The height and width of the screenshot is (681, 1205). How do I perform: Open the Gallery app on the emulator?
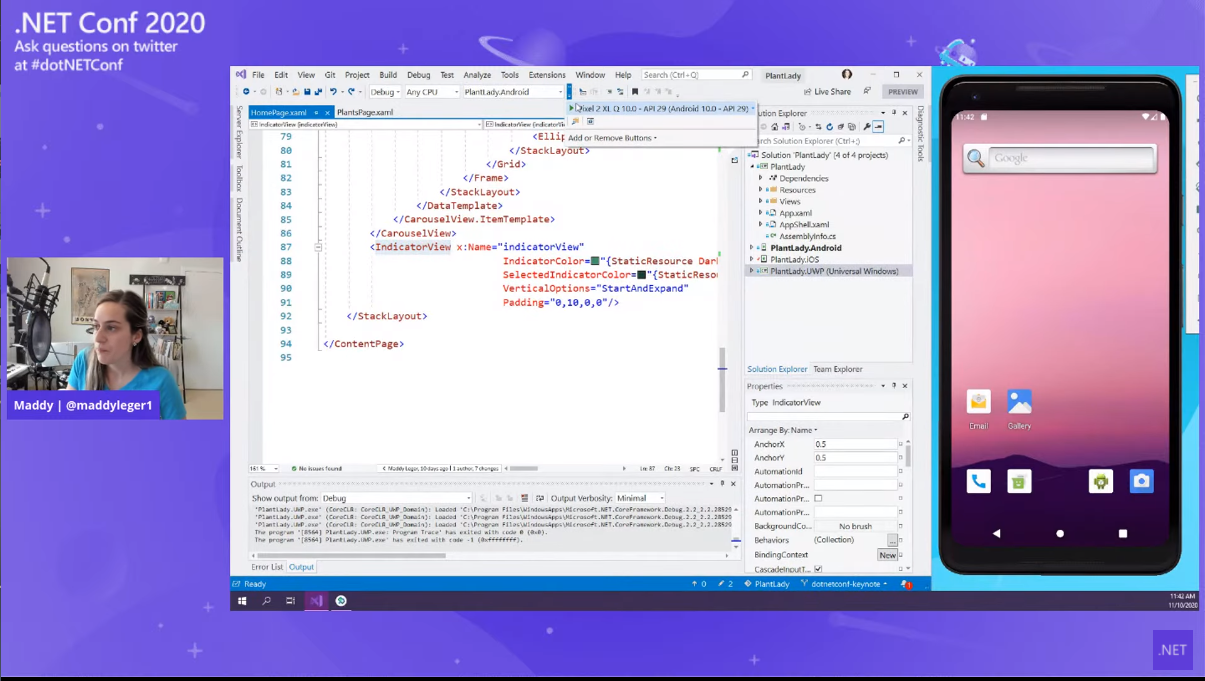[x=1019, y=402]
